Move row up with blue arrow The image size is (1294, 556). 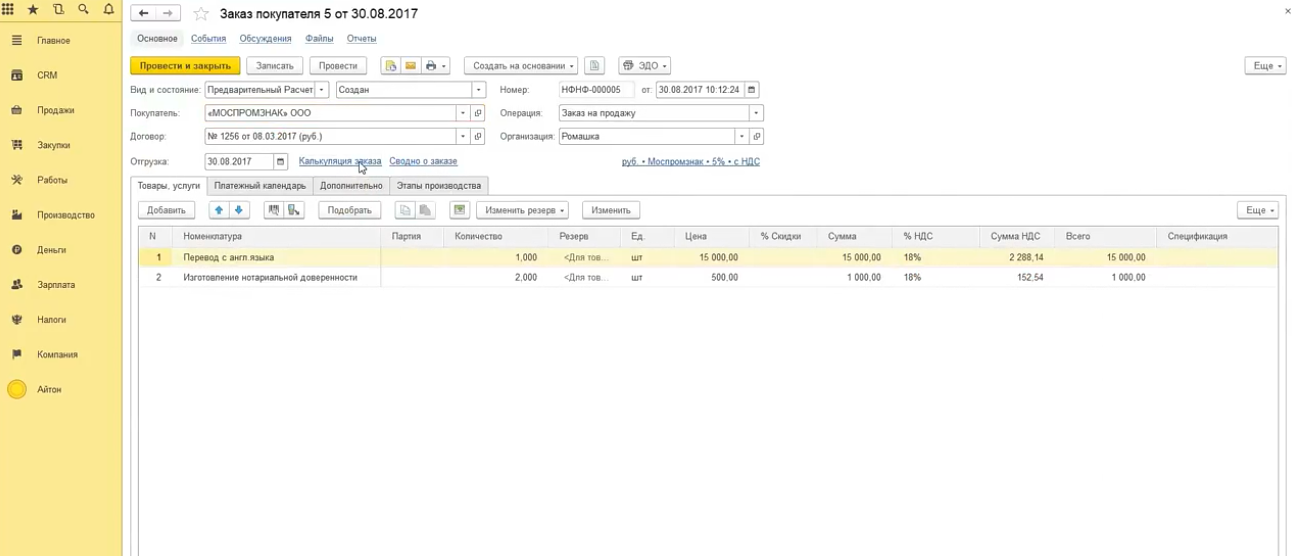[219, 210]
